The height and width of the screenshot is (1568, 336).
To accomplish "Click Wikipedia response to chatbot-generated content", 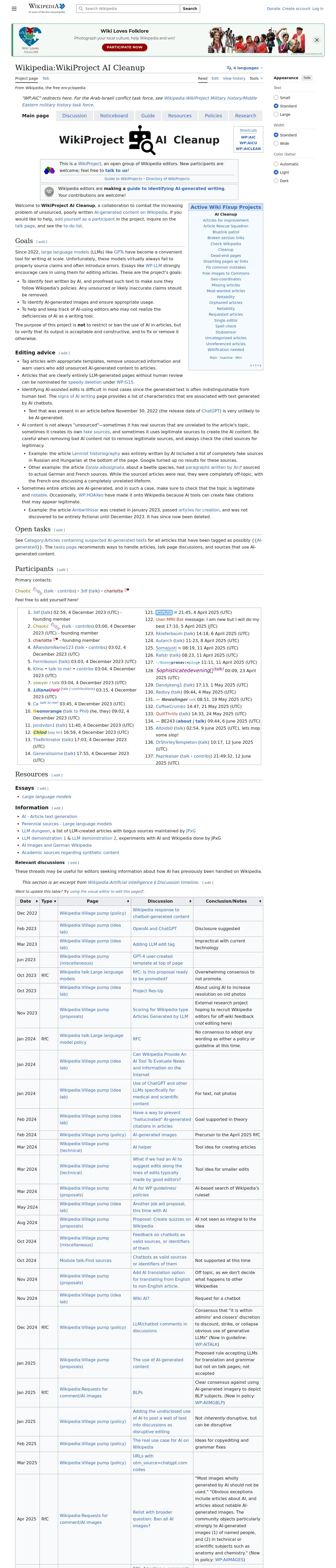I will click(x=161, y=913).
